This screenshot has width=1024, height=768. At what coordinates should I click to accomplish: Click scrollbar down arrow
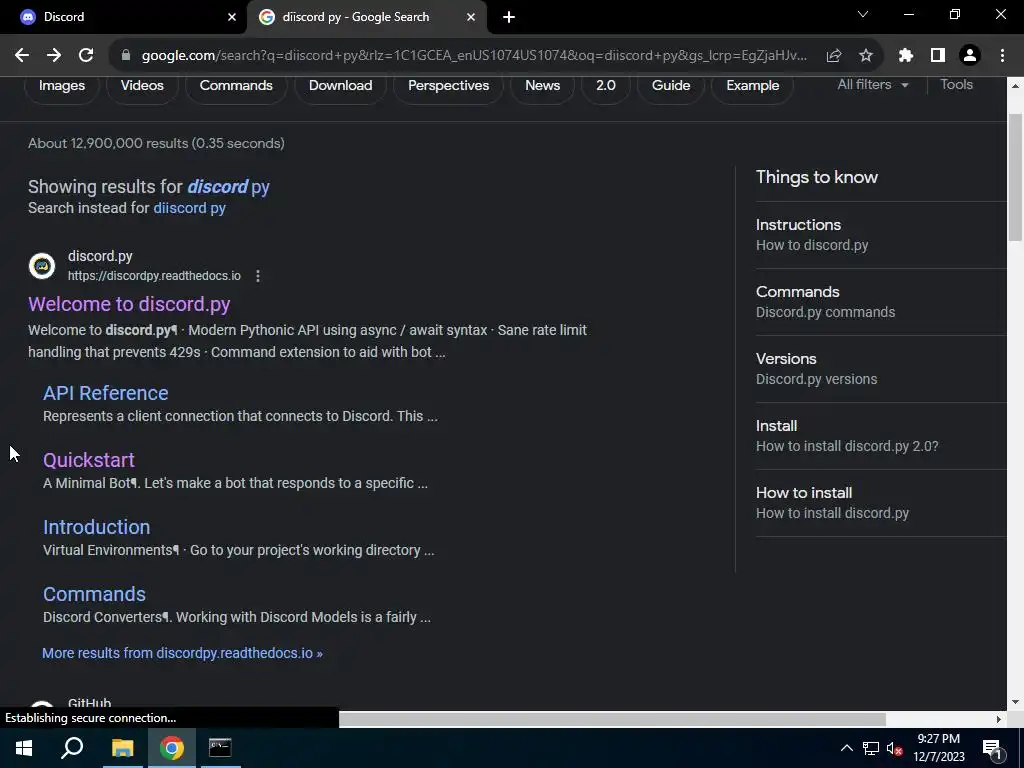(x=1016, y=703)
